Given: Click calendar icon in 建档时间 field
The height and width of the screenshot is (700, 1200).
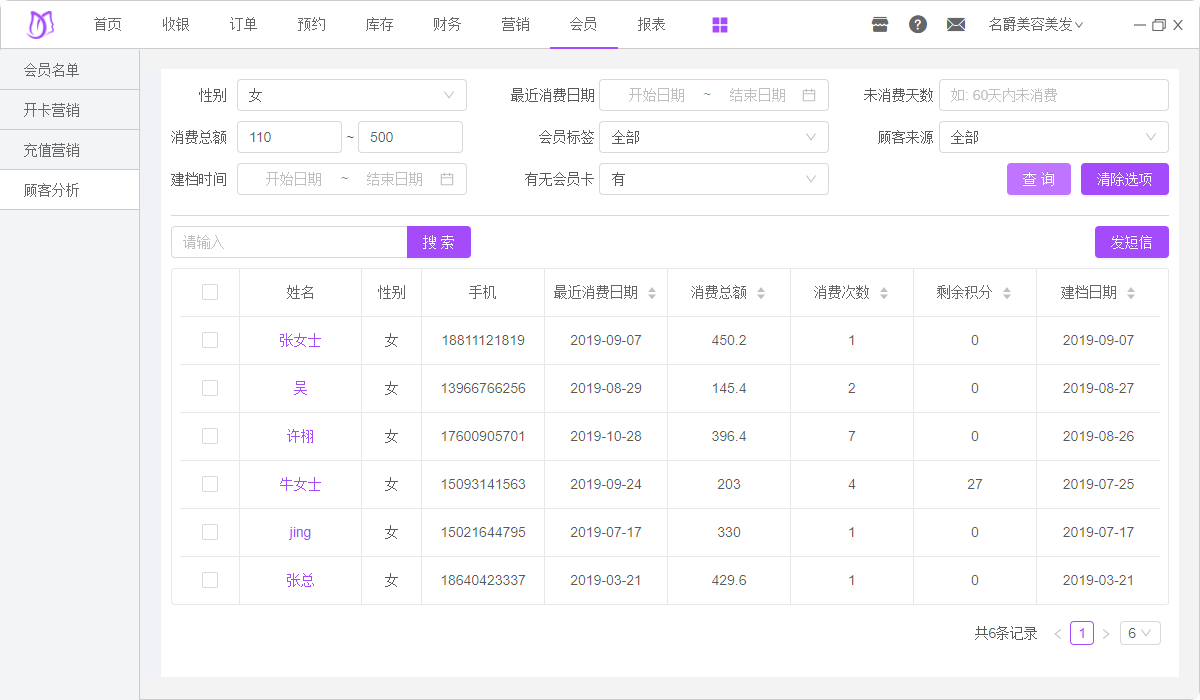Looking at the screenshot, I should (x=447, y=179).
